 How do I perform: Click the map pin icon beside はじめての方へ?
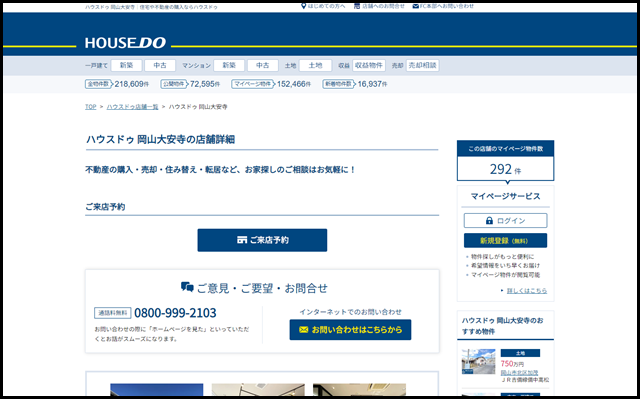[303, 6]
